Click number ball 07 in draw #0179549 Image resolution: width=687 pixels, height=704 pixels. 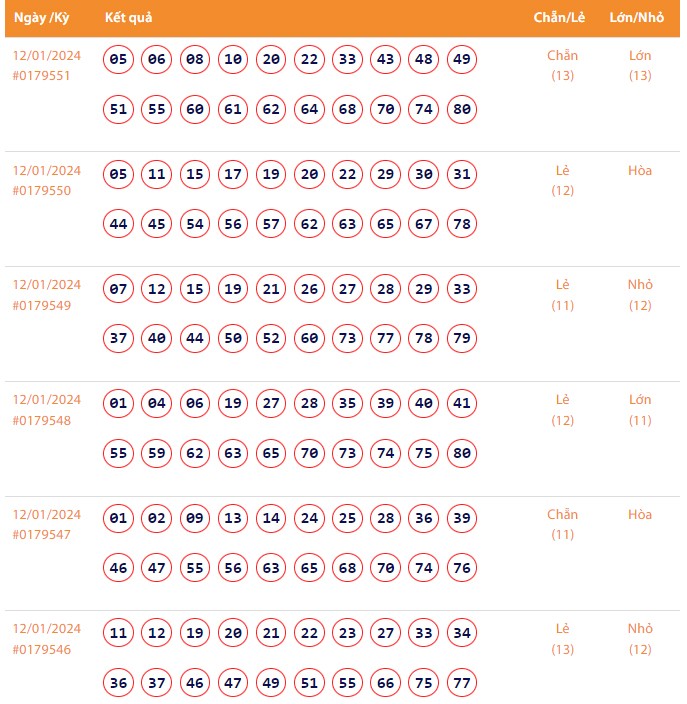pos(119,290)
